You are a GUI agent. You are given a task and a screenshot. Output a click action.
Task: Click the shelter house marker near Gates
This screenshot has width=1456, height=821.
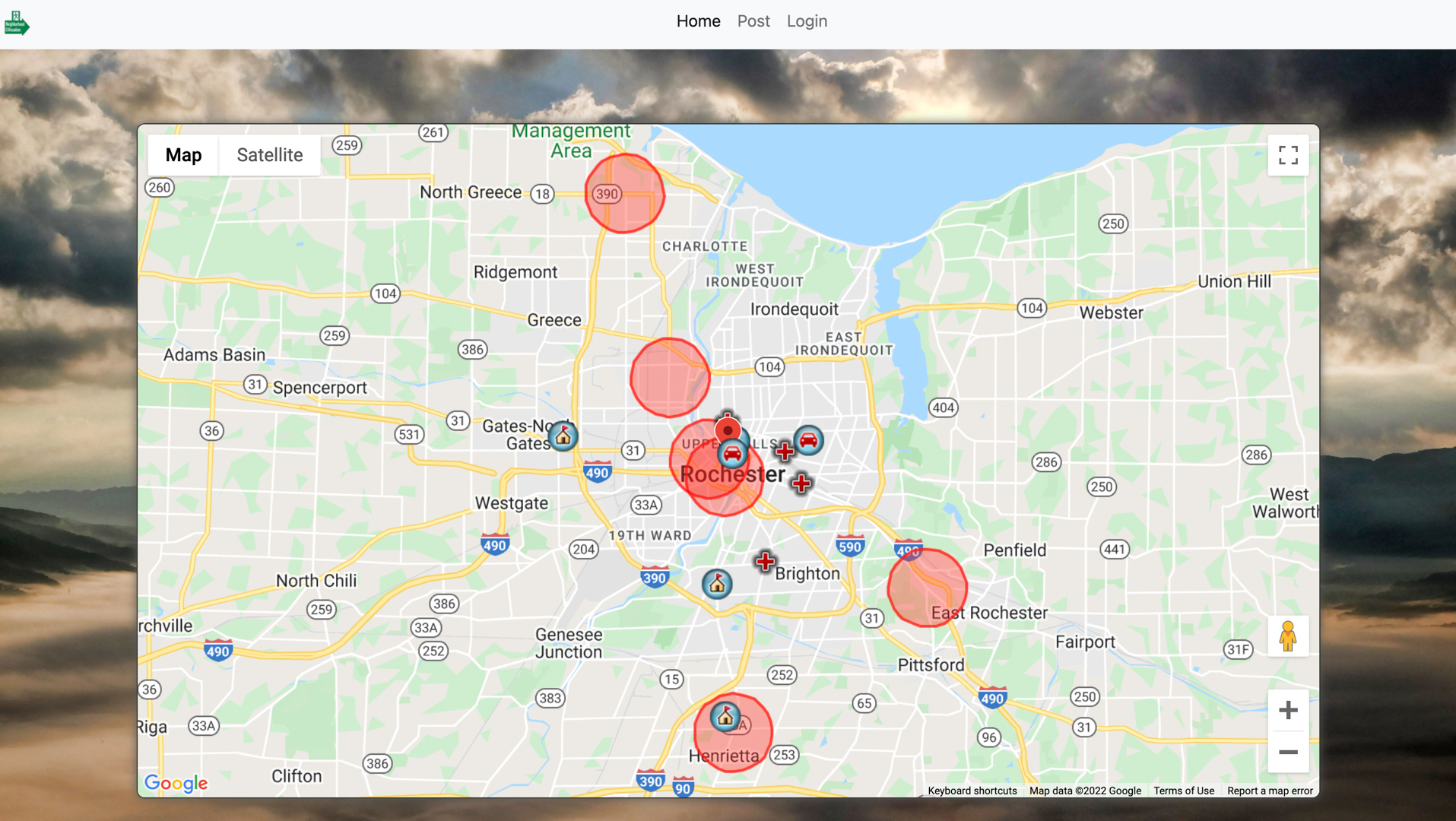(563, 436)
